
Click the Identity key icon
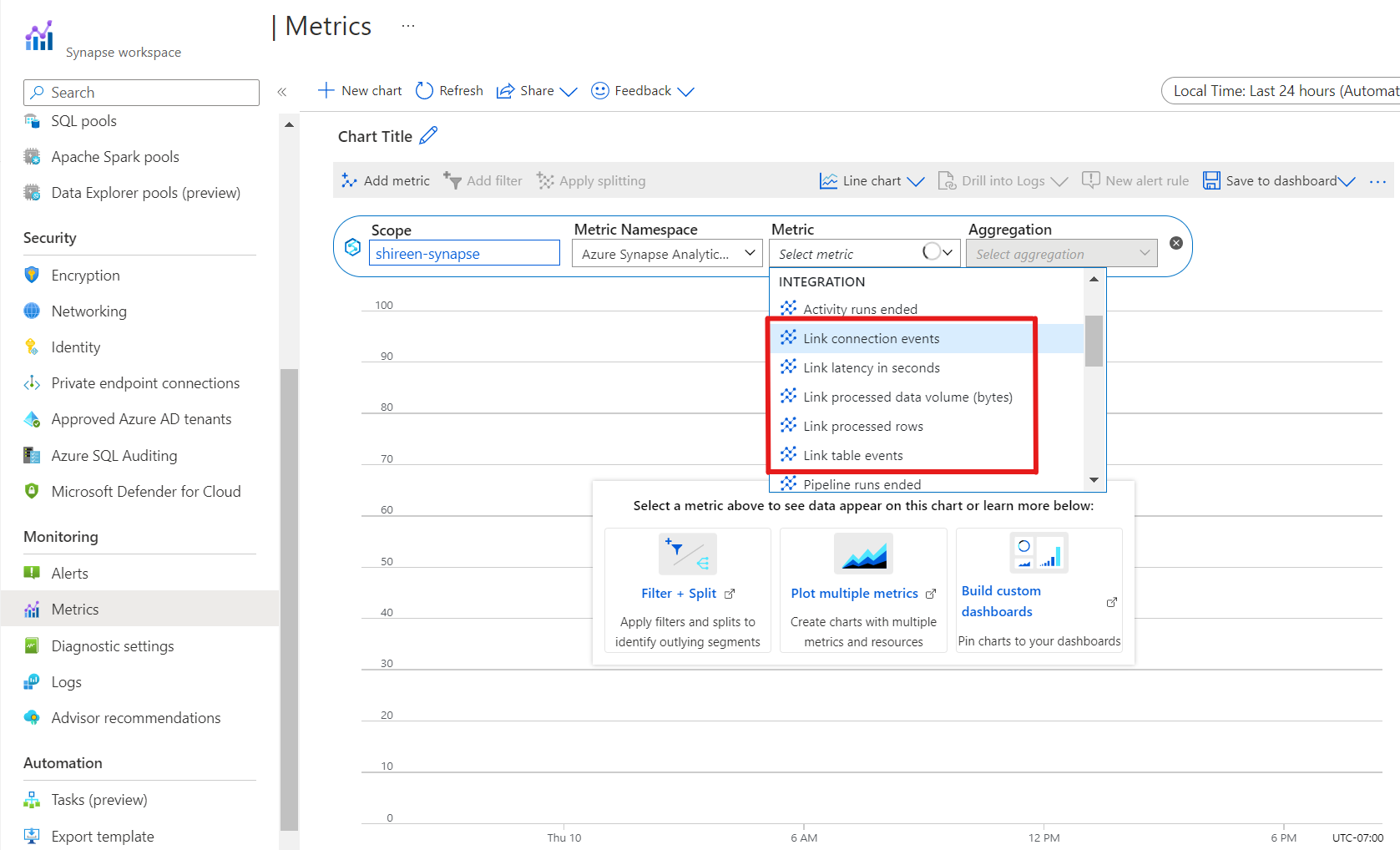coord(32,347)
